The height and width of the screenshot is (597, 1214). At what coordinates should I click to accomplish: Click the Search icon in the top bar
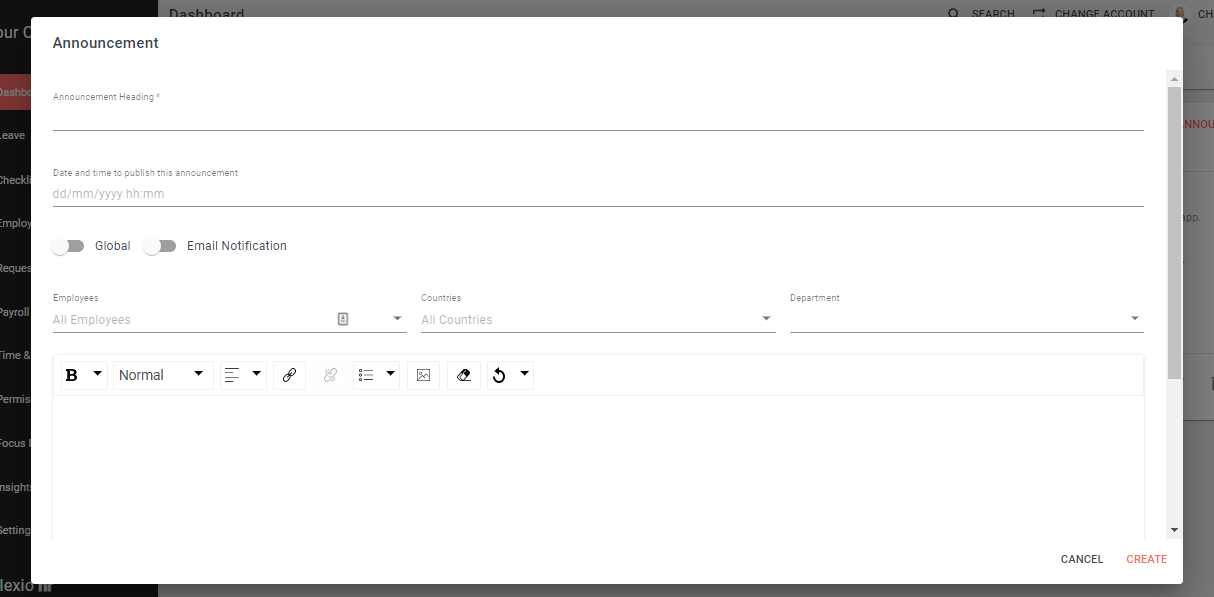tap(953, 14)
